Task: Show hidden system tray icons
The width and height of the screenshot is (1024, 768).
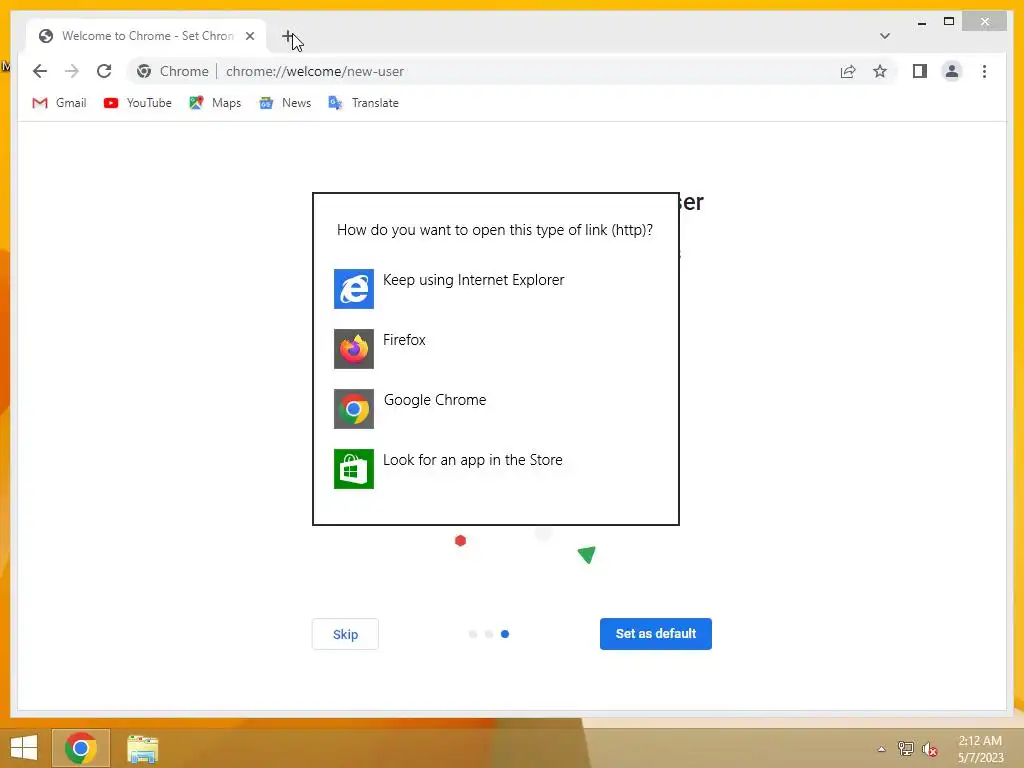Action: pos(881,749)
